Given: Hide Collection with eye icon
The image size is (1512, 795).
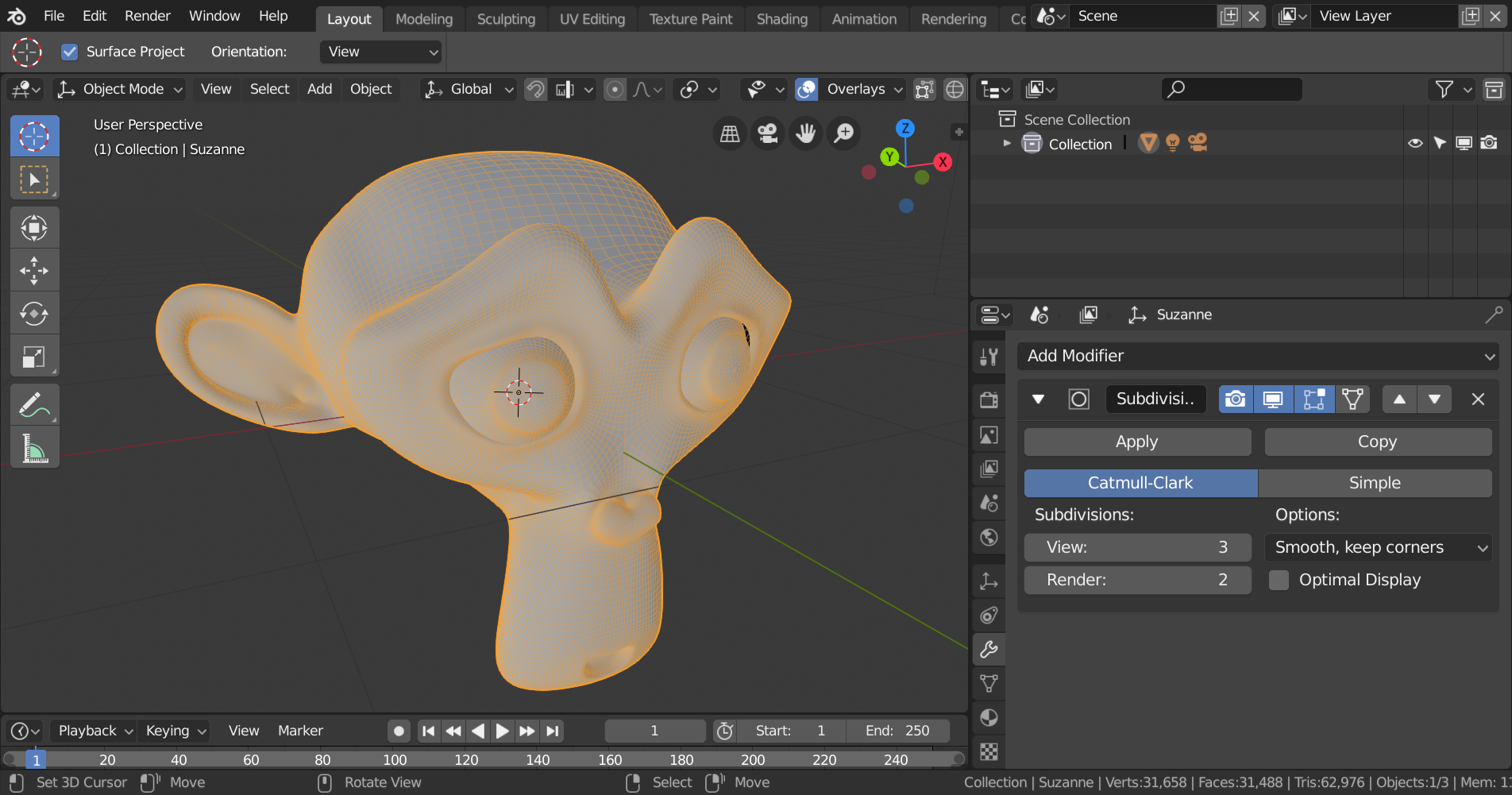Looking at the screenshot, I should 1415,143.
